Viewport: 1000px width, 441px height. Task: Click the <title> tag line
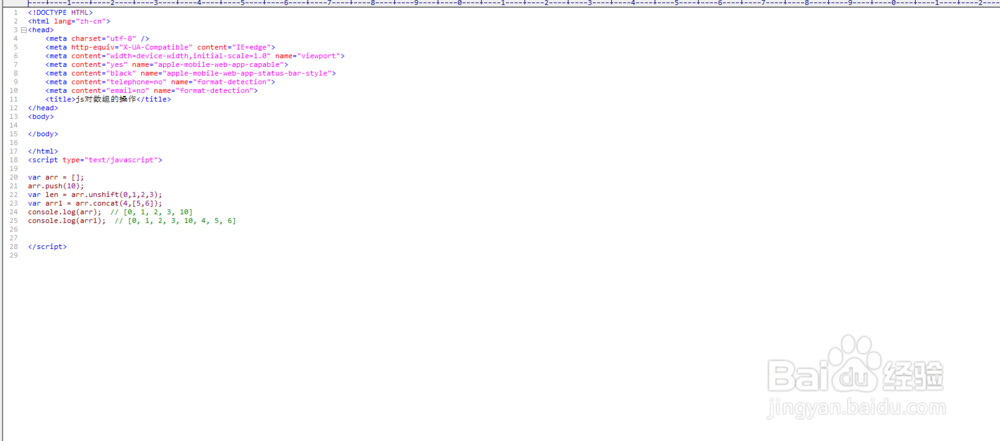(108, 100)
